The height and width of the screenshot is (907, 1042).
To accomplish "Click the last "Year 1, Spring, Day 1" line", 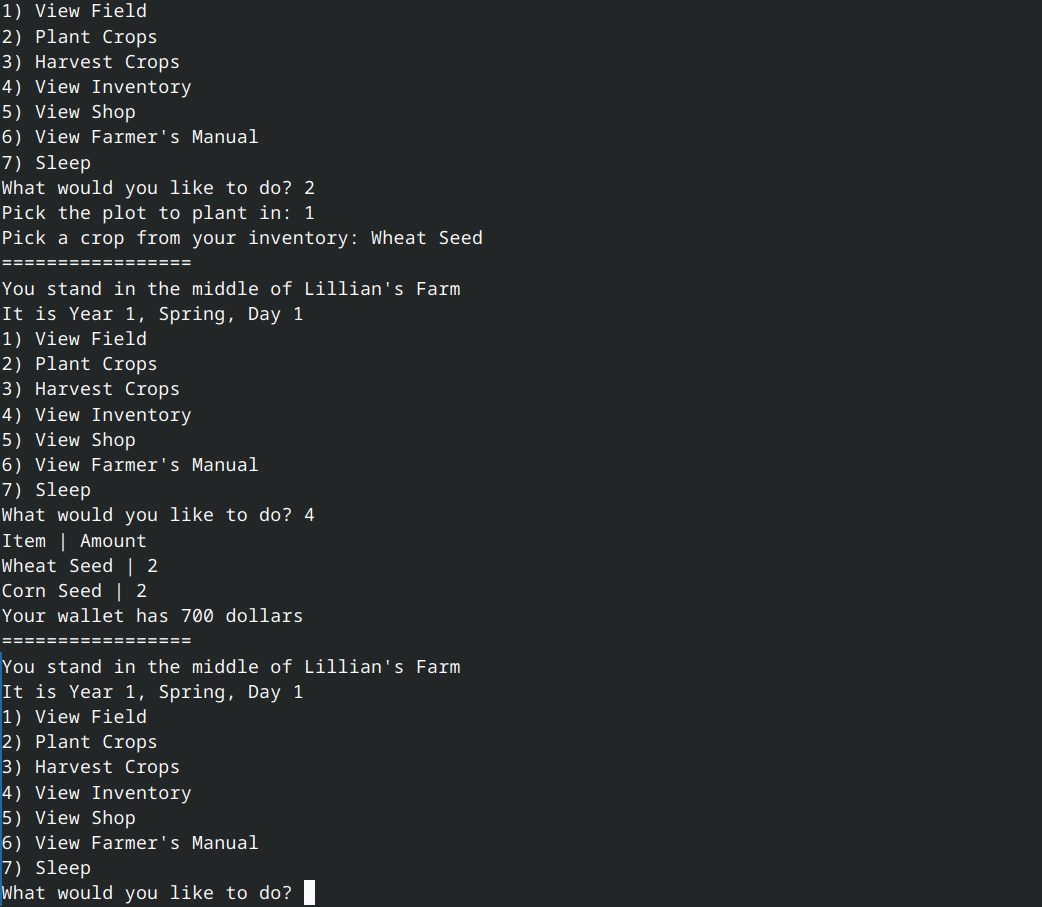I will [152, 692].
